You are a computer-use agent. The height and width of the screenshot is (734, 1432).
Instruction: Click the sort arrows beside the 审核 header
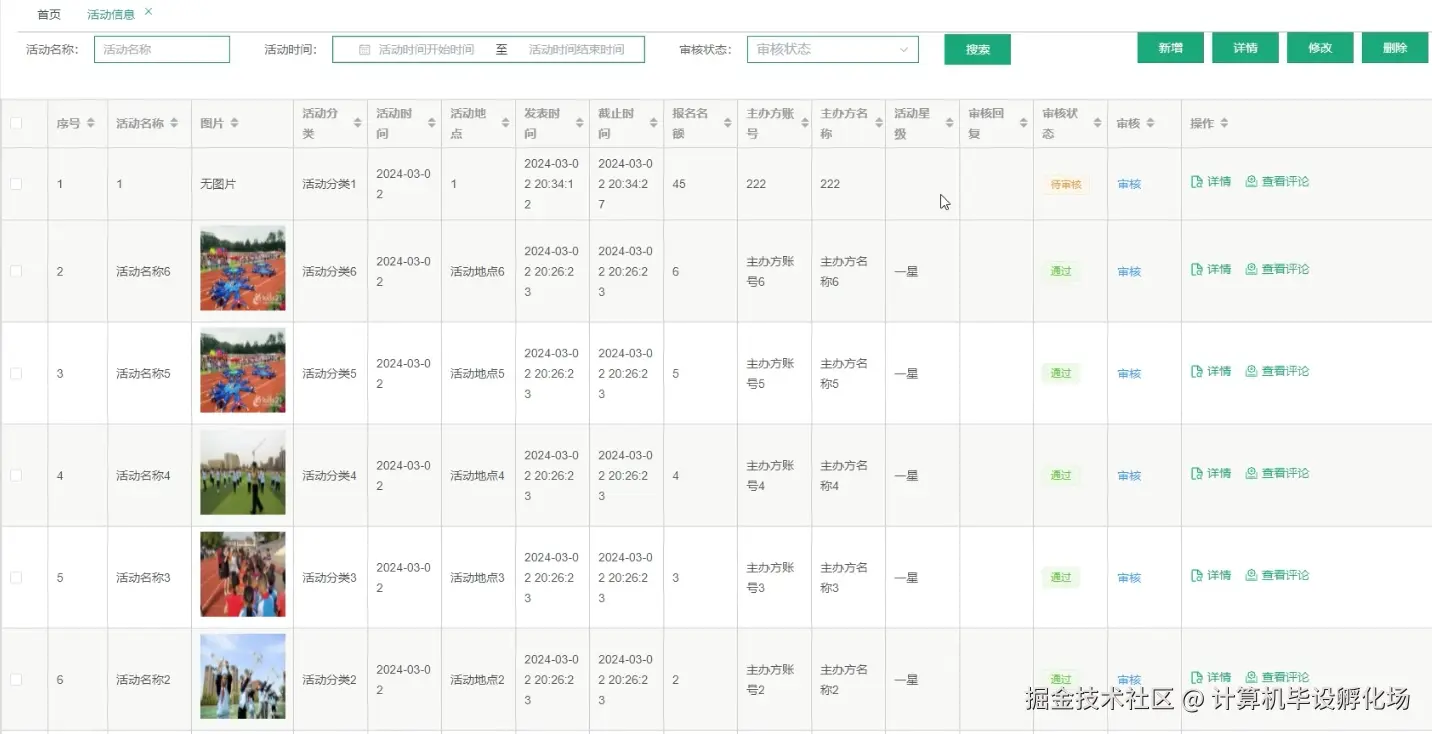pos(1150,123)
